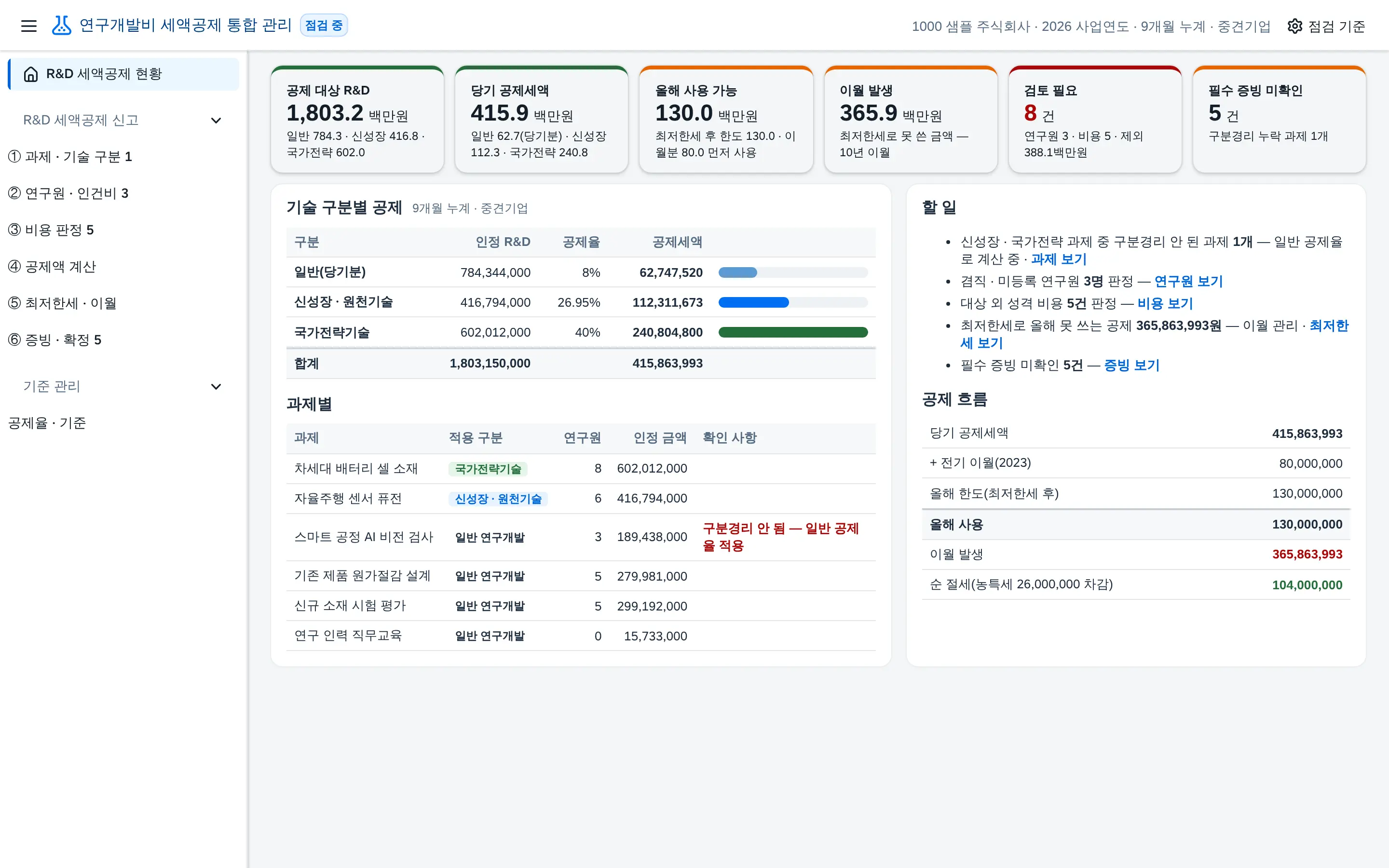Screen dimensions: 1389x868
Task: Click the 기존 제품 원가절감 설계 project name
Action: click(362, 576)
